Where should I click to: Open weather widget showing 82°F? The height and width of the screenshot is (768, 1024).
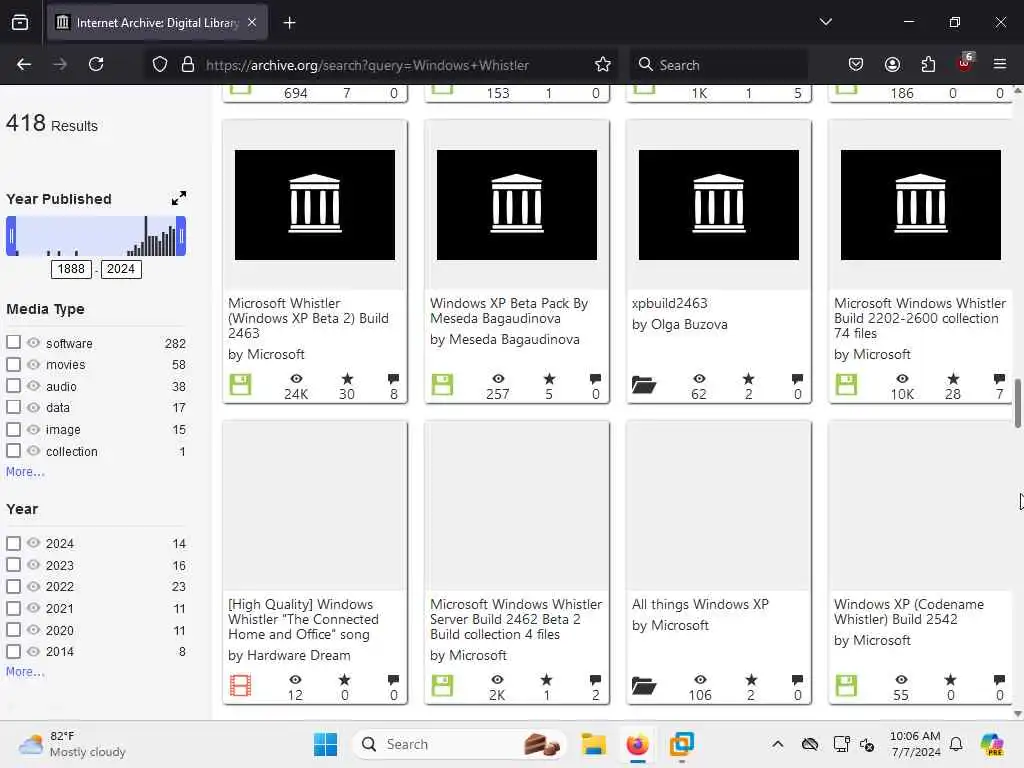click(x=72, y=744)
